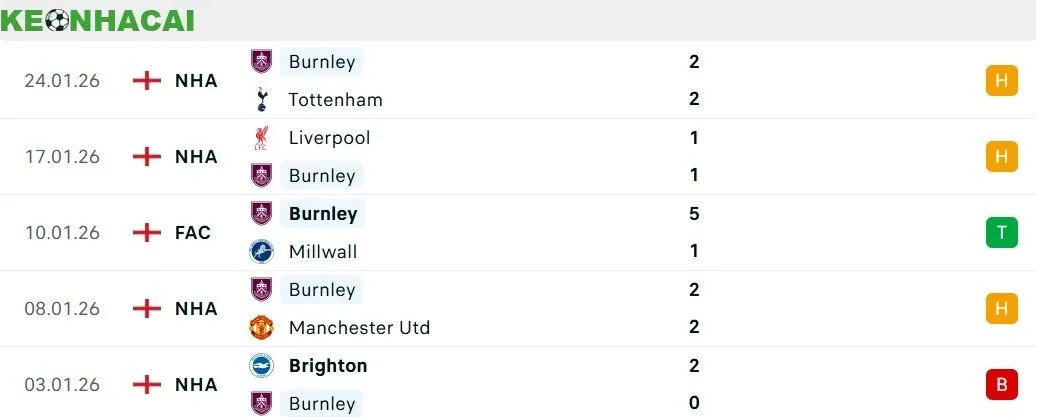1052x420 pixels.
Task: Click the green T result badge
Action: pos(1001,233)
